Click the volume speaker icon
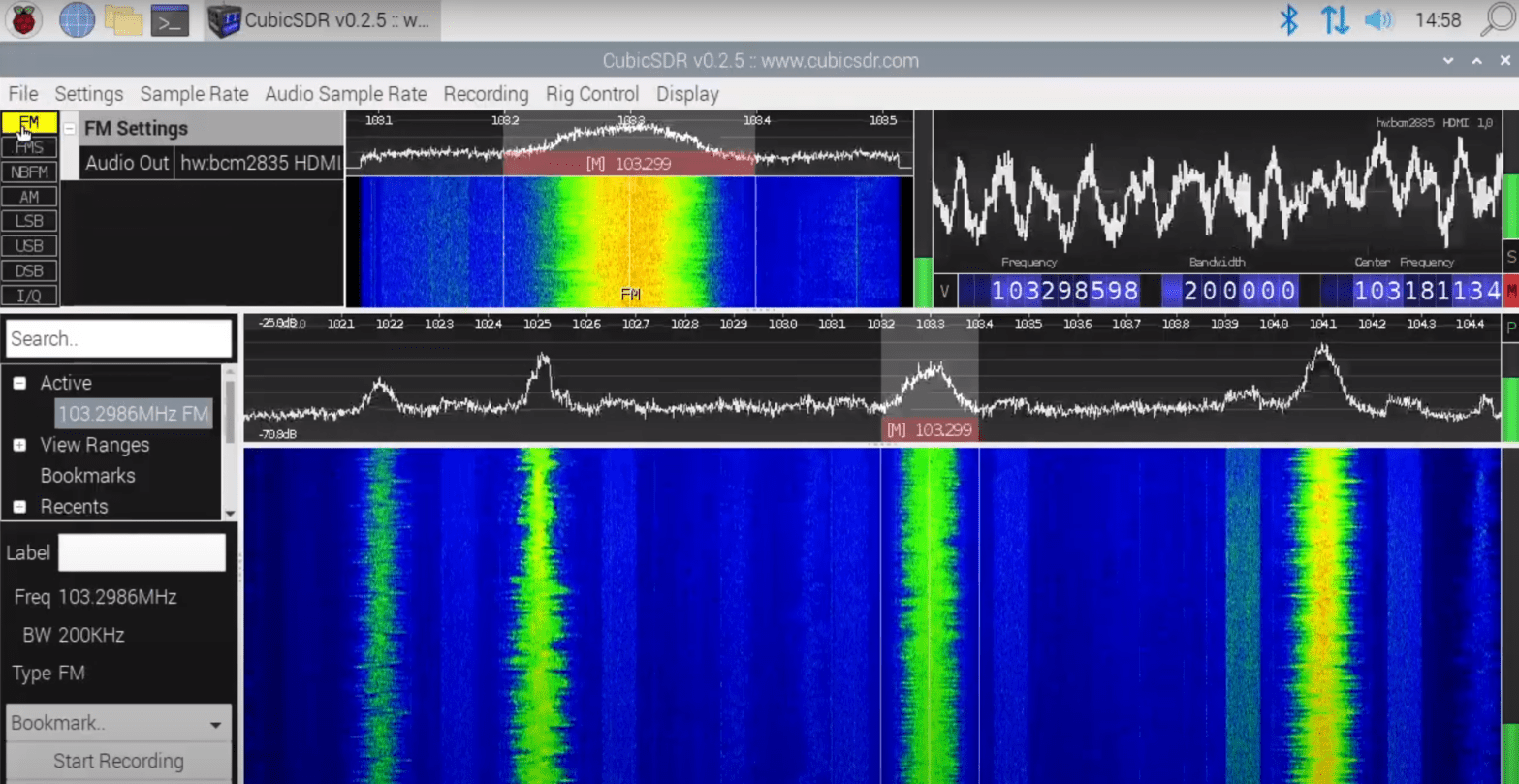Viewport: 1519px width, 784px height. [1377, 20]
